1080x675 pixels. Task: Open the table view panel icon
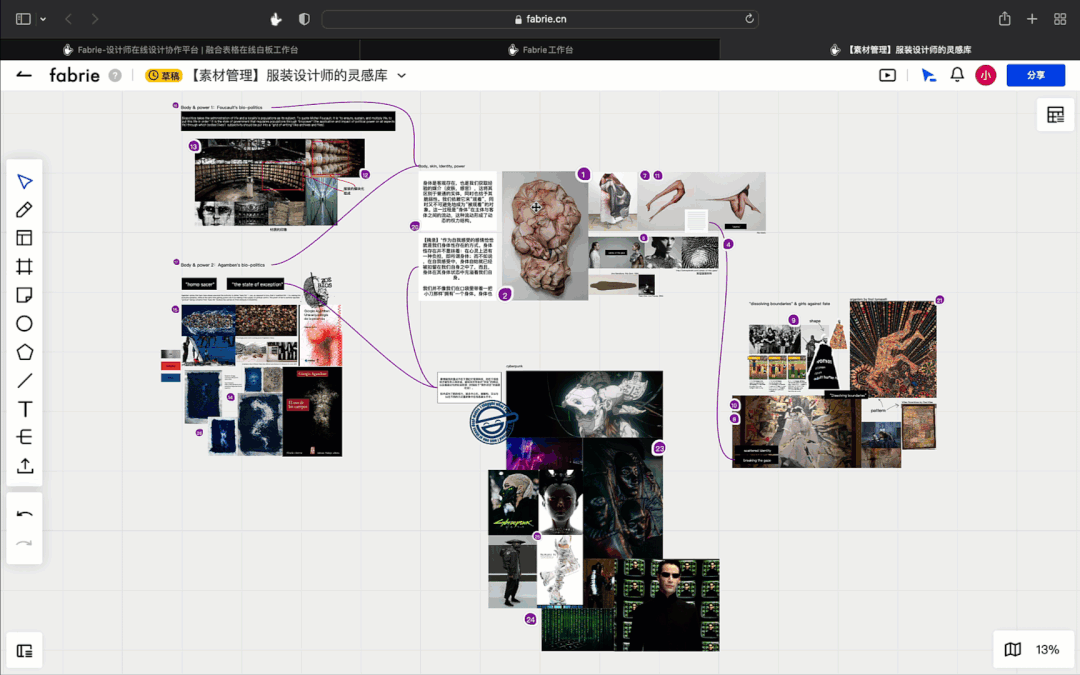[x=1055, y=114]
